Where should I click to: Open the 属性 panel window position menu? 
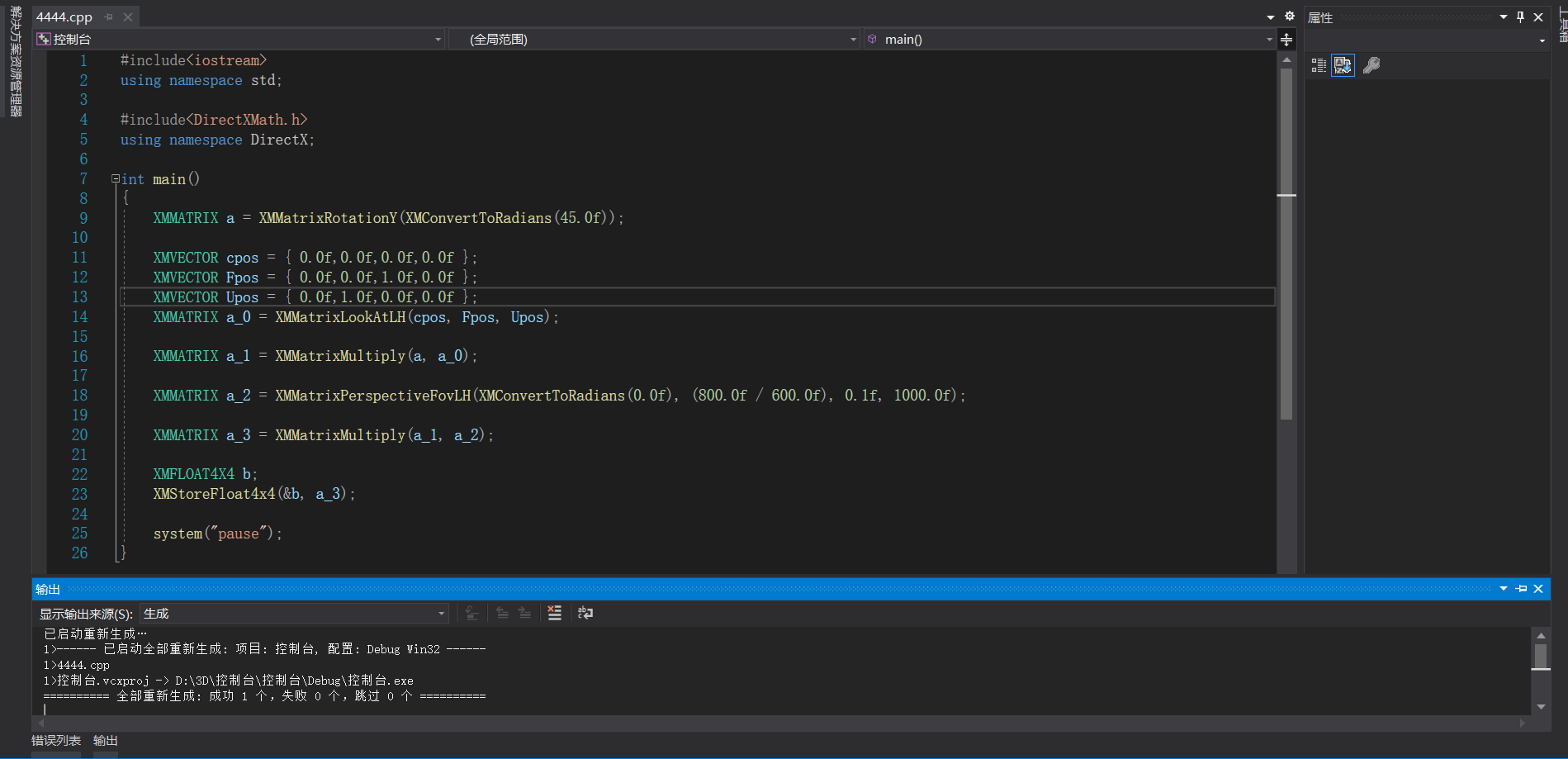[x=1504, y=17]
